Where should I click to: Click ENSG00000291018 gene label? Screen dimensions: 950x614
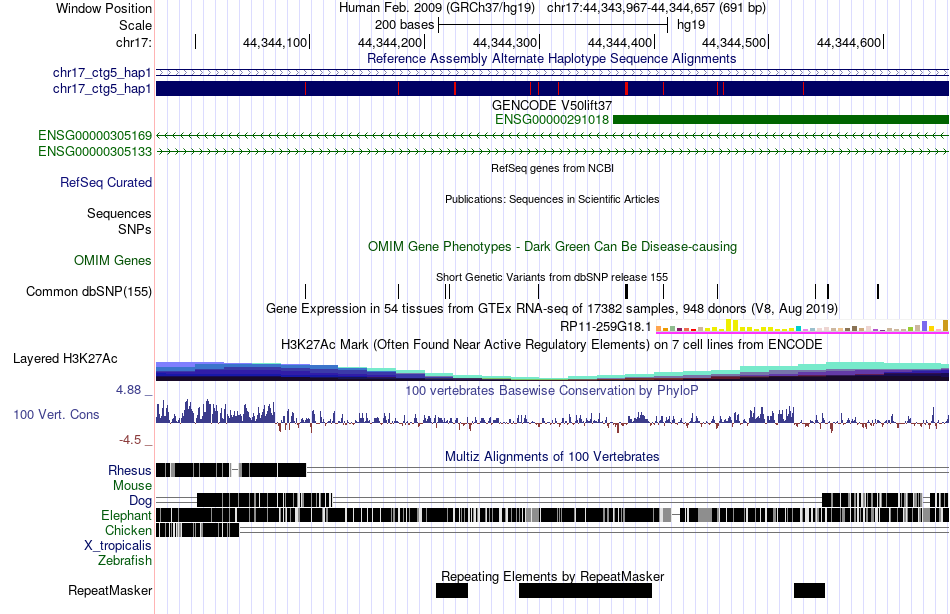tap(551, 119)
